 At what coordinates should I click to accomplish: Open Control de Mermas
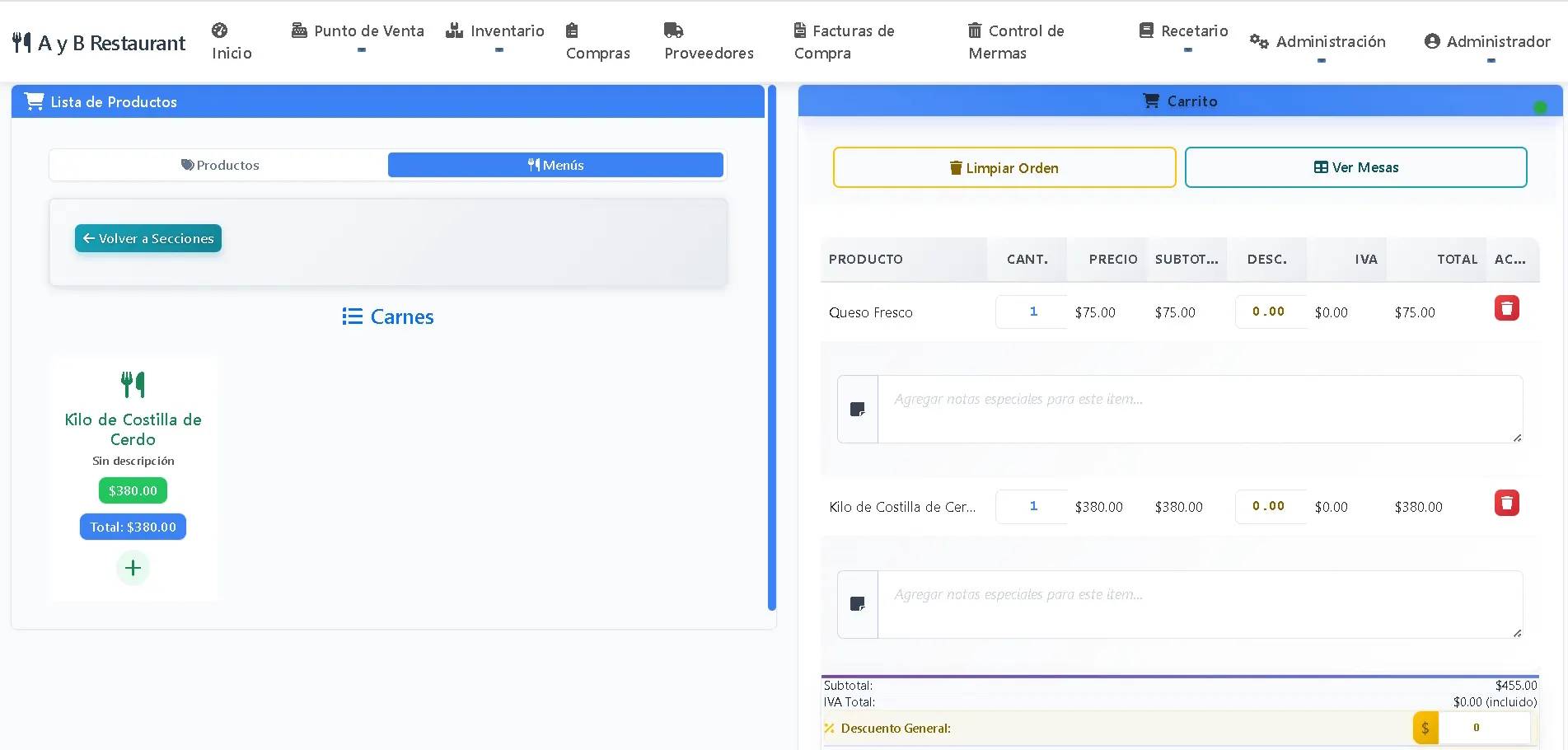(1016, 41)
